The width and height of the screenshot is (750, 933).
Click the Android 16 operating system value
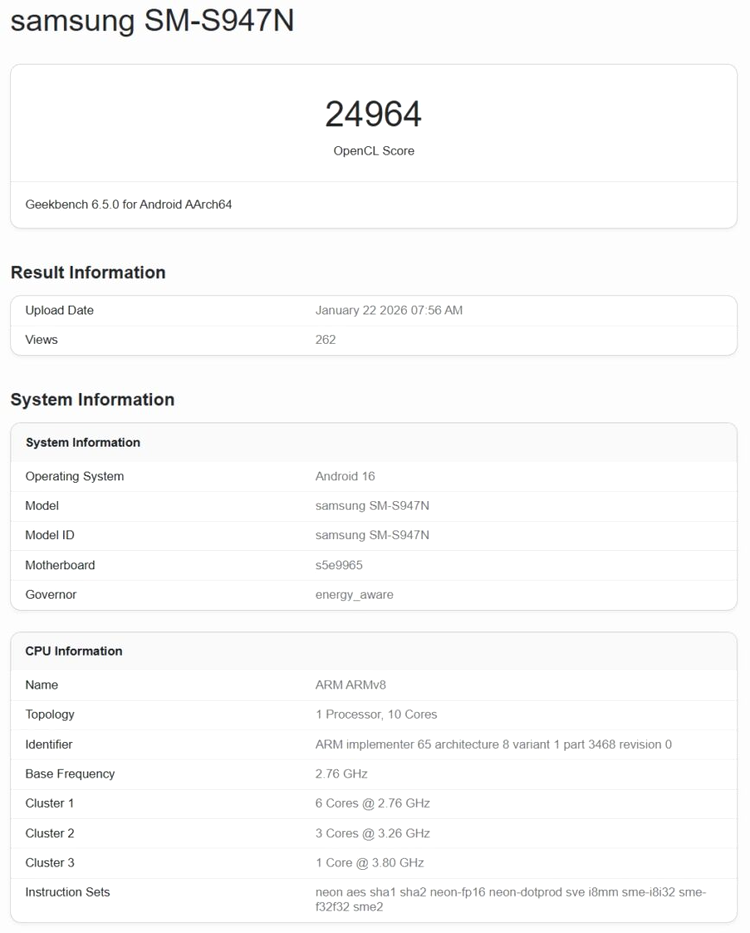click(x=345, y=477)
